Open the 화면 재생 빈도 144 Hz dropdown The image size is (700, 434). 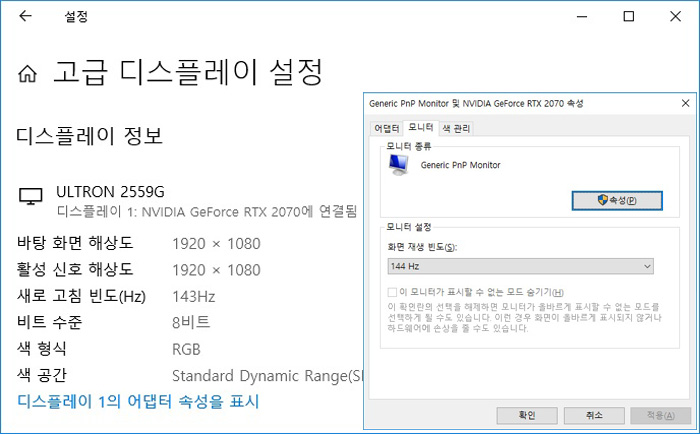[521, 266]
